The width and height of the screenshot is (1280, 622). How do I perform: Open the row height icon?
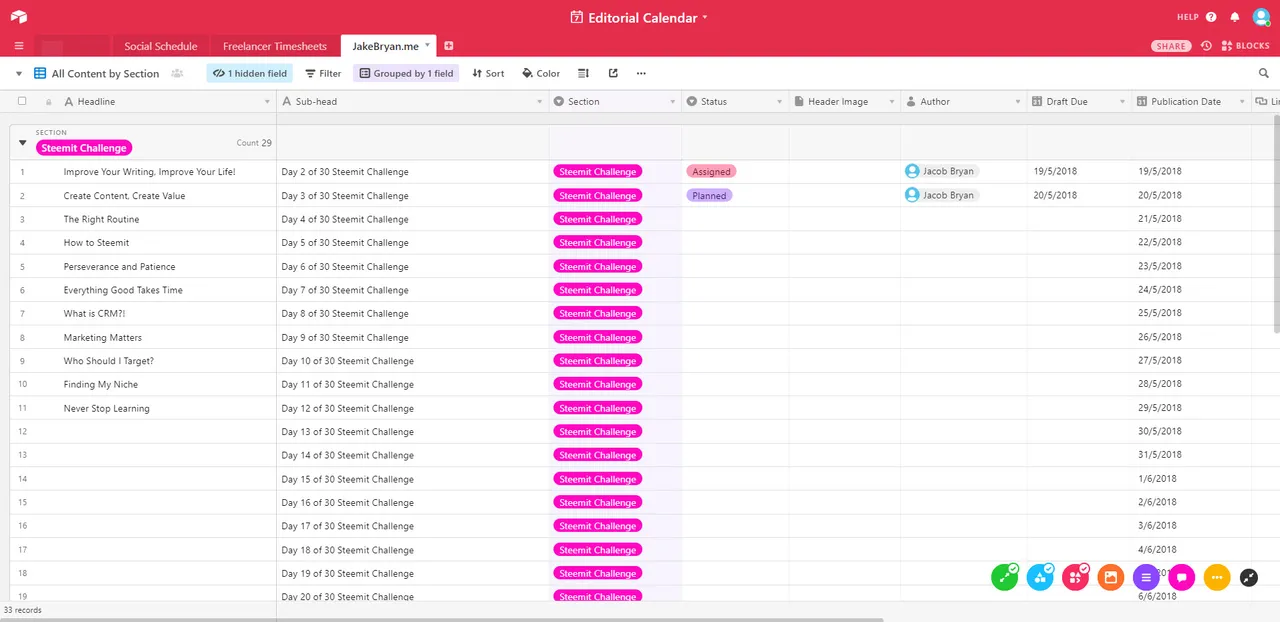pyautogui.click(x=584, y=73)
